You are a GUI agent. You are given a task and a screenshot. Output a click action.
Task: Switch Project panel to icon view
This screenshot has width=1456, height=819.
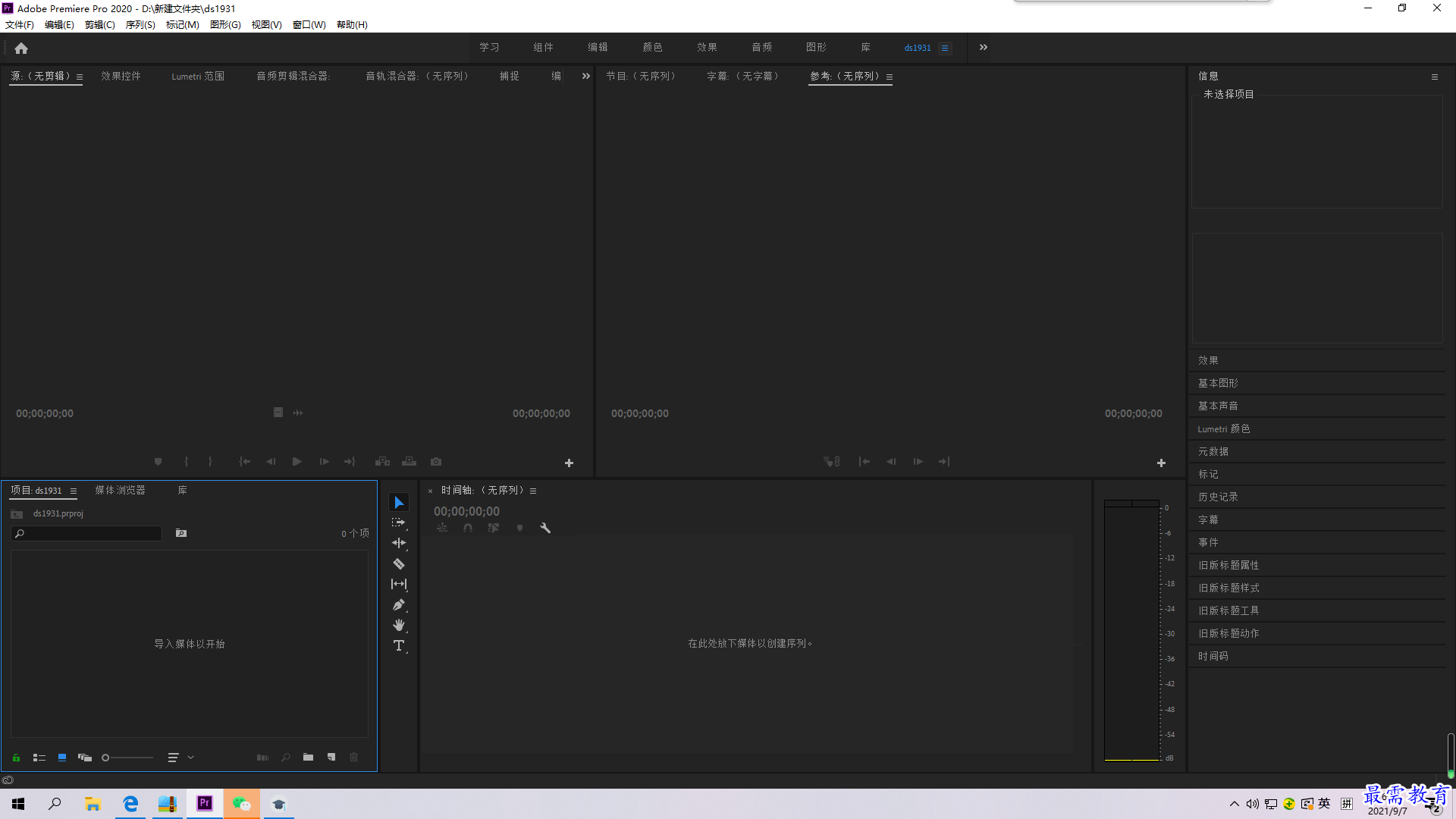(62, 758)
